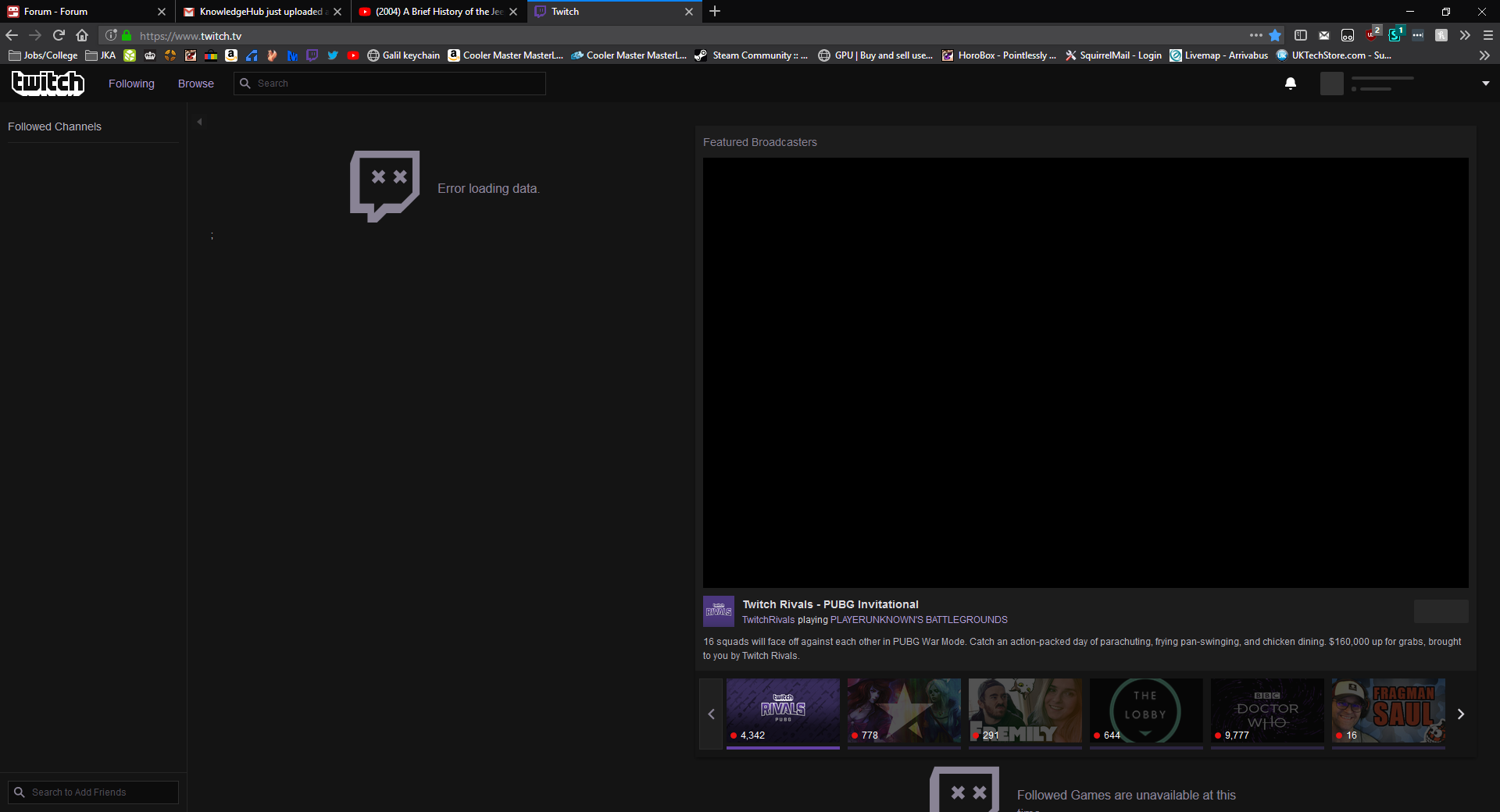Open the user account dropdown arrow
Image resolution: width=1500 pixels, height=812 pixels.
click(1485, 84)
